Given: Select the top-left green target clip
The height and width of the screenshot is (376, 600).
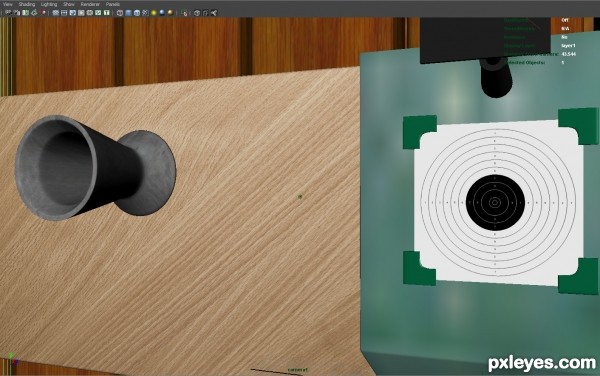Looking at the screenshot, I should 419,131.
